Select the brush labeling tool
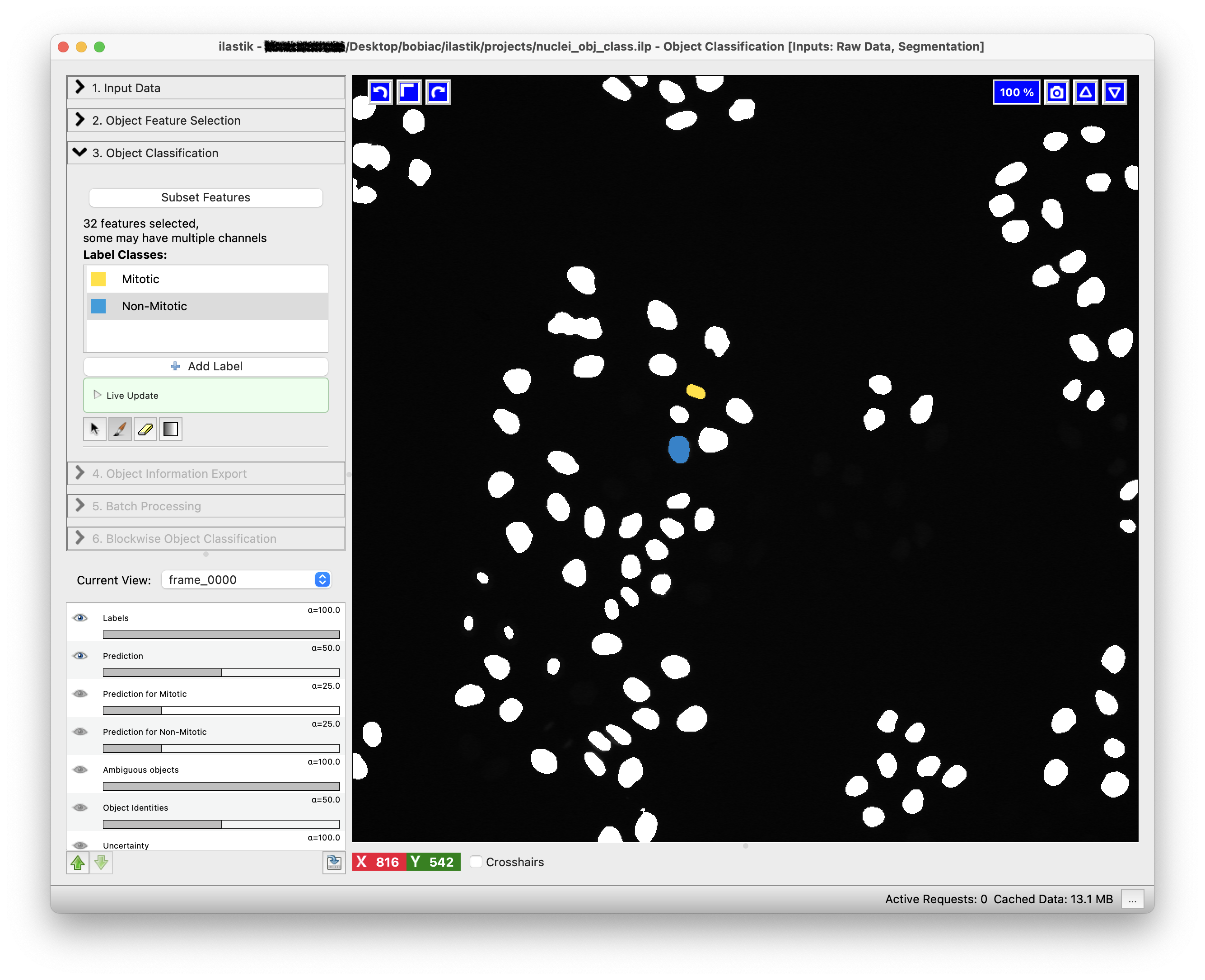This screenshot has width=1205, height=980. coord(120,429)
